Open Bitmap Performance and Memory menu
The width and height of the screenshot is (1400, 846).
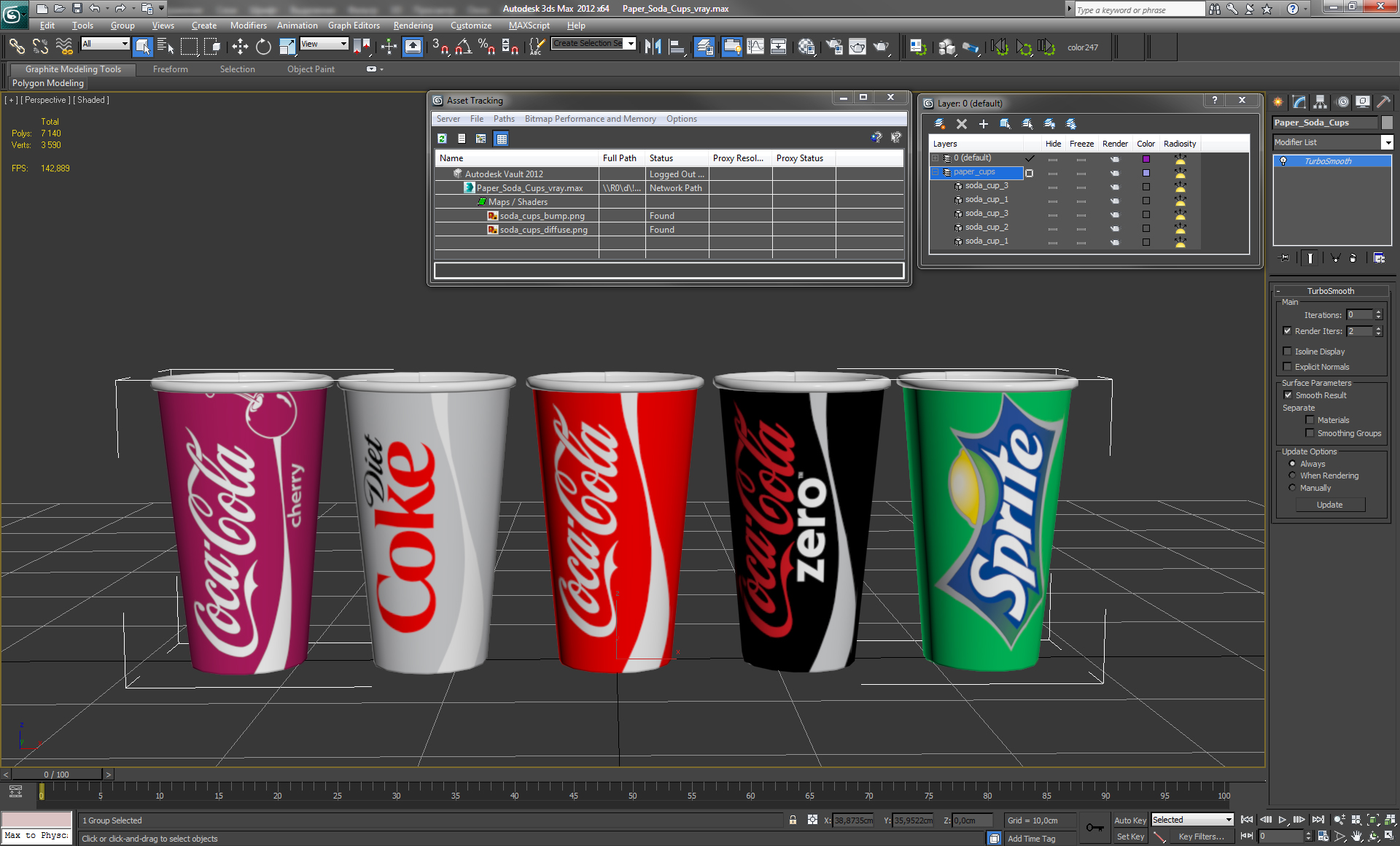[x=591, y=119]
